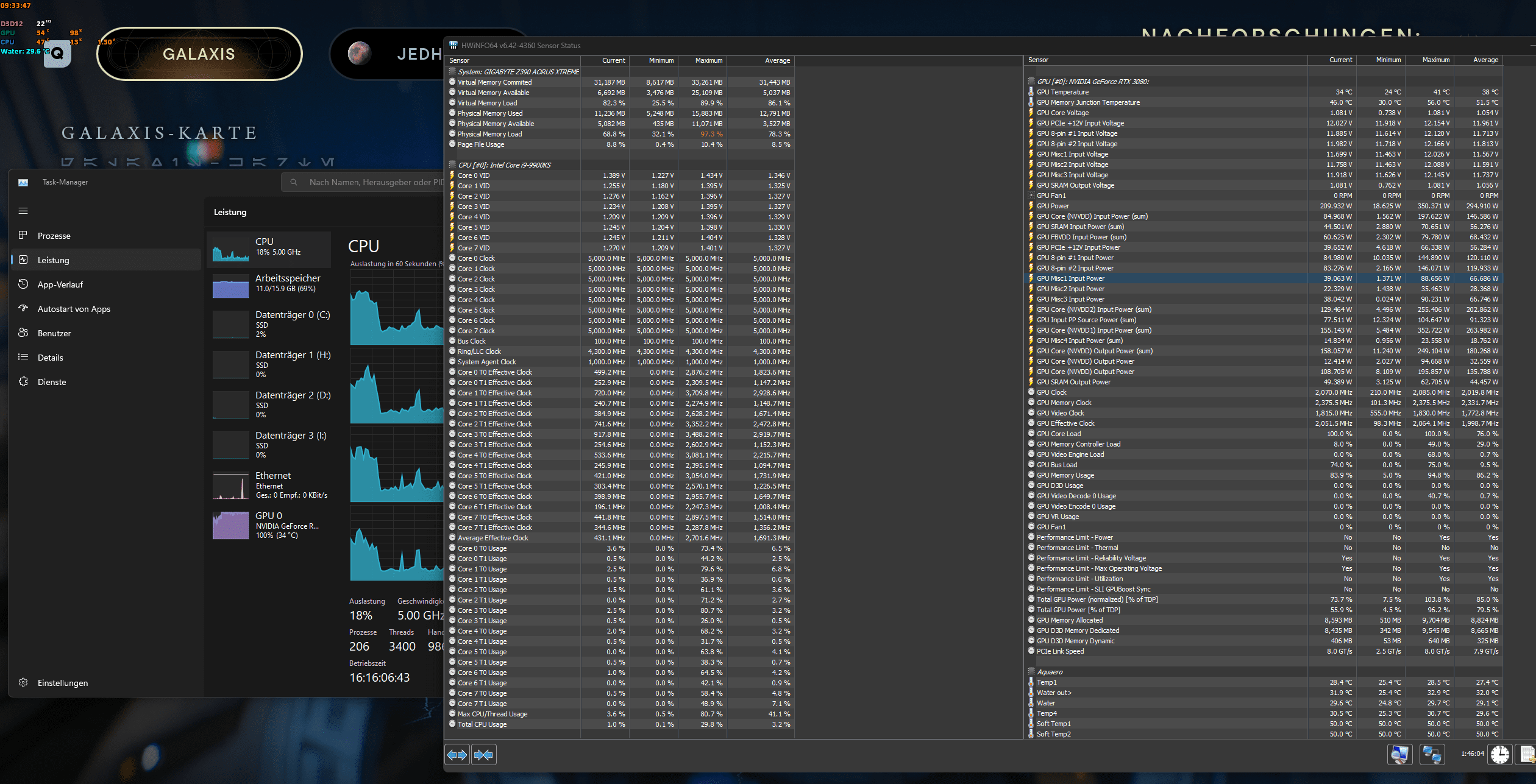Collapse GPU [#0] NVIDIA GeForce RTX 3080 group
The image size is (1536, 784).
pyautogui.click(x=1031, y=82)
